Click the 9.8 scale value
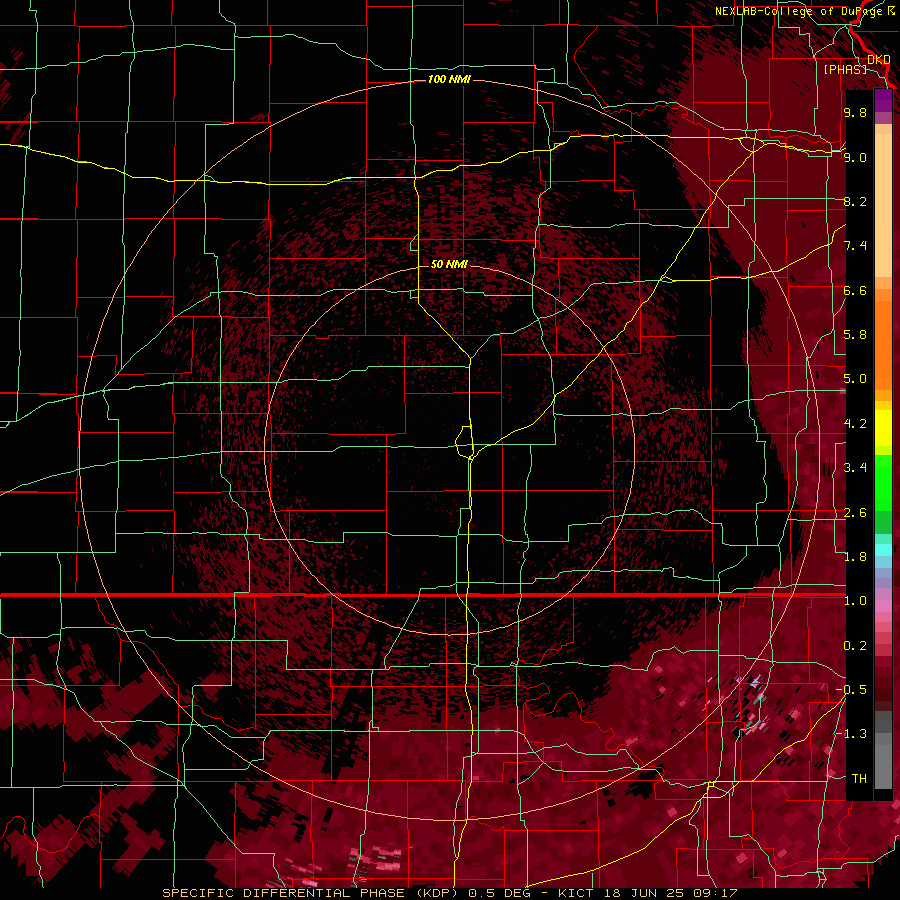 point(855,112)
